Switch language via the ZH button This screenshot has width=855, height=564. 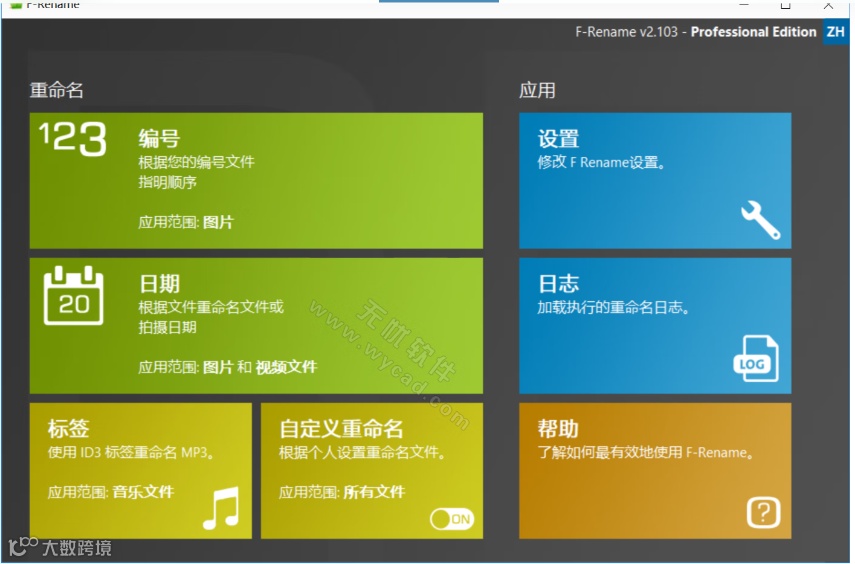pos(835,32)
